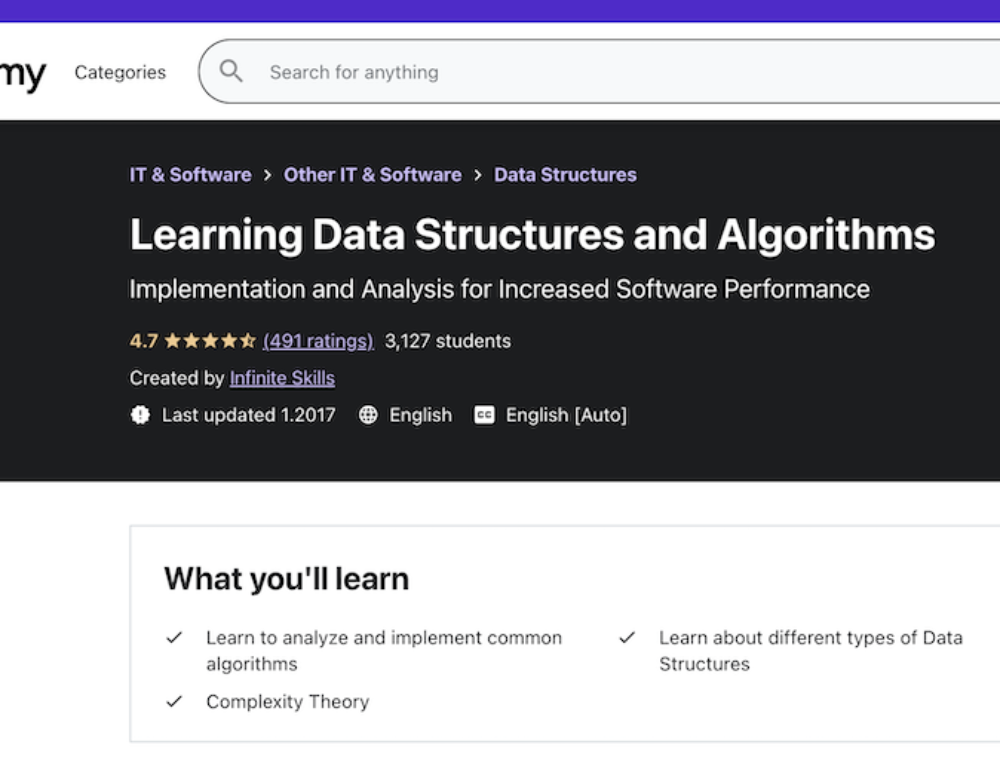Open Data Structures breadcrumb link
1000x766 pixels.
[565, 175]
